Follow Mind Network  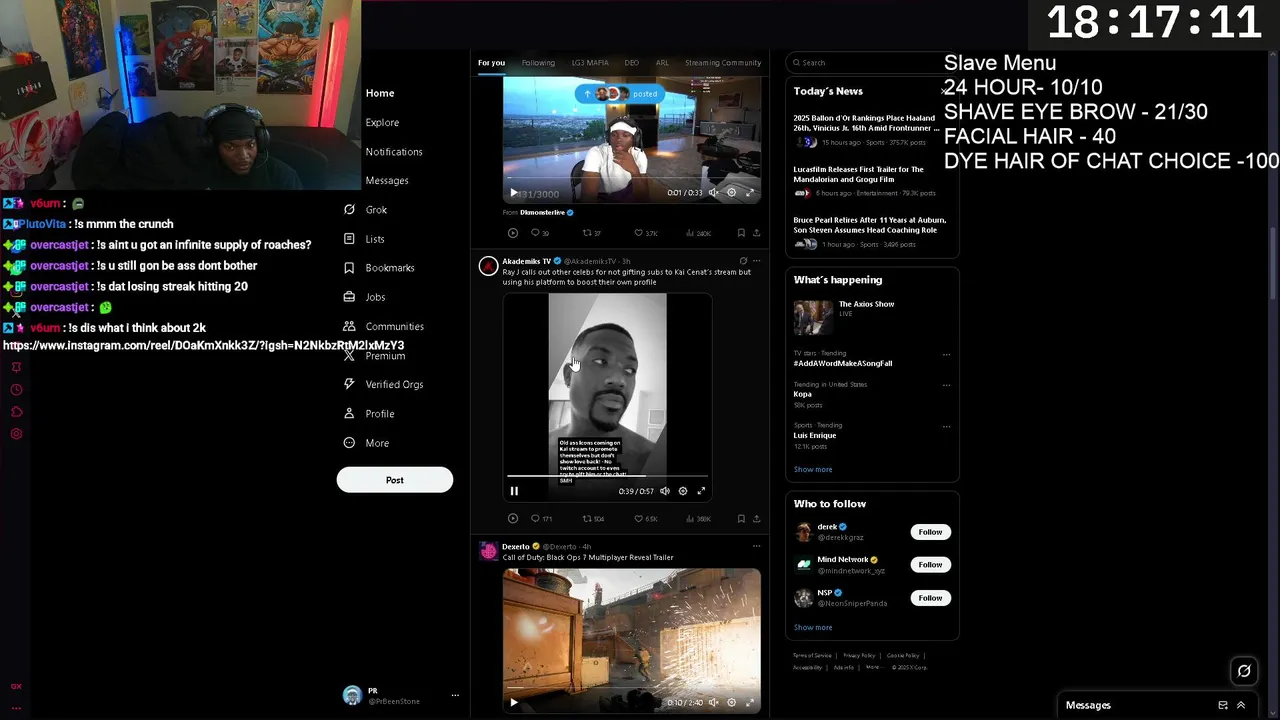click(930, 565)
